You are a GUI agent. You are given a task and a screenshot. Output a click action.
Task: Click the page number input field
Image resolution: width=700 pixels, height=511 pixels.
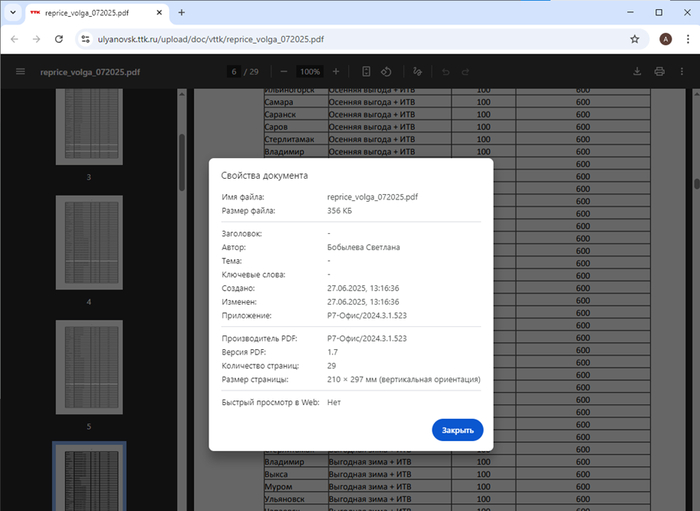(234, 72)
